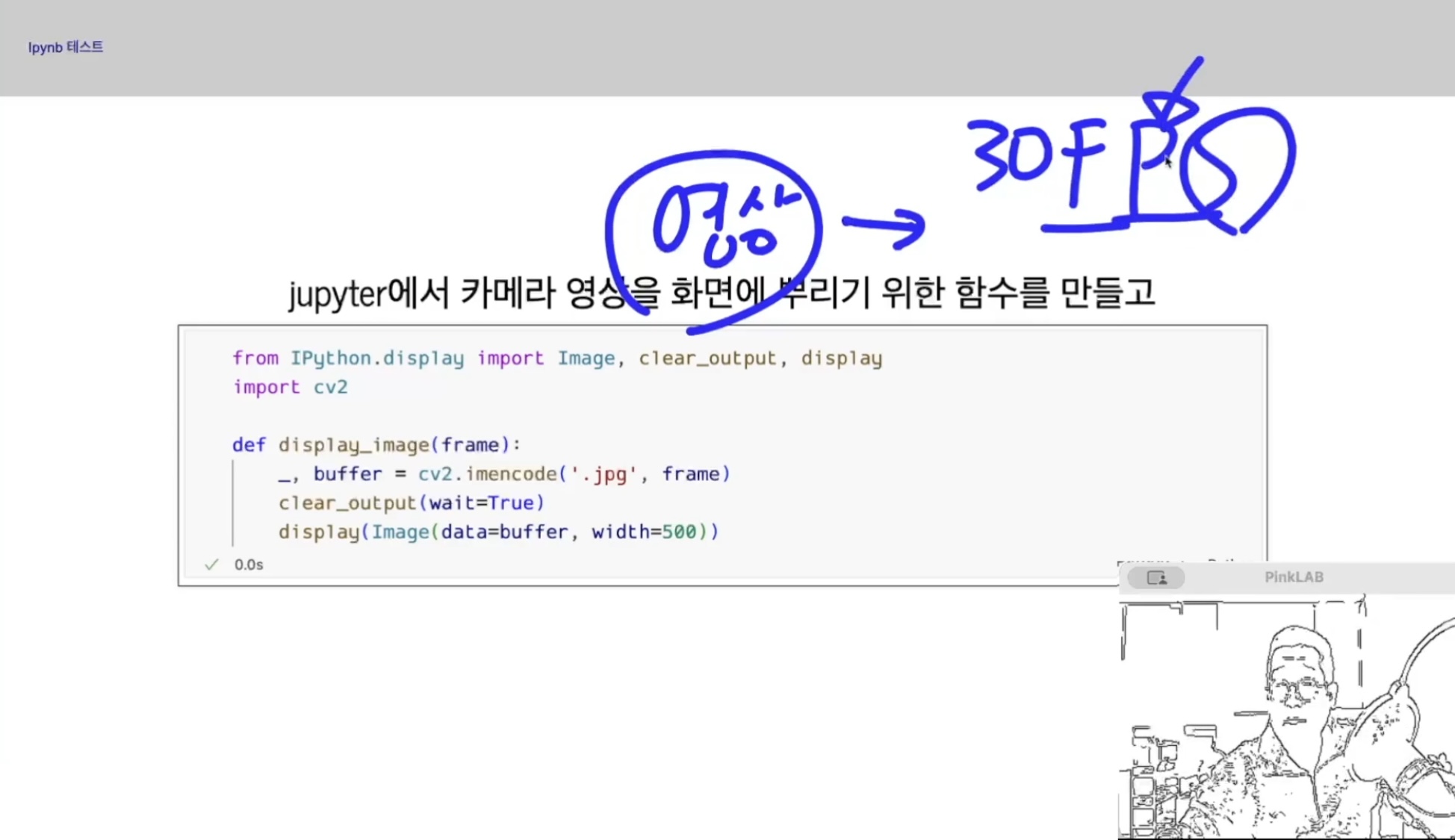
Task: Click the 0.0s execution time label
Action: tap(249, 564)
